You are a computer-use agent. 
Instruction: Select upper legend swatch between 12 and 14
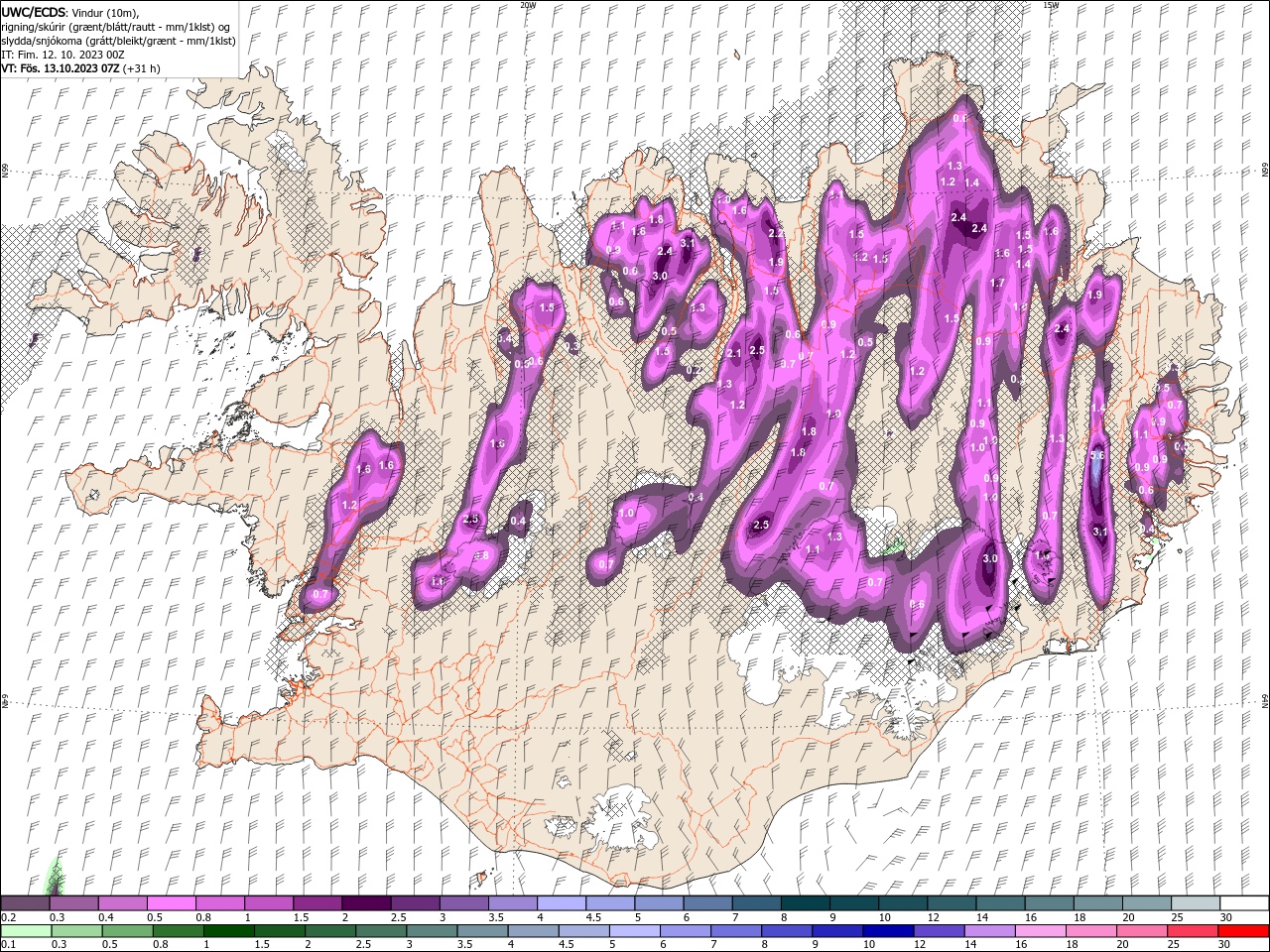pyautogui.click(x=951, y=903)
